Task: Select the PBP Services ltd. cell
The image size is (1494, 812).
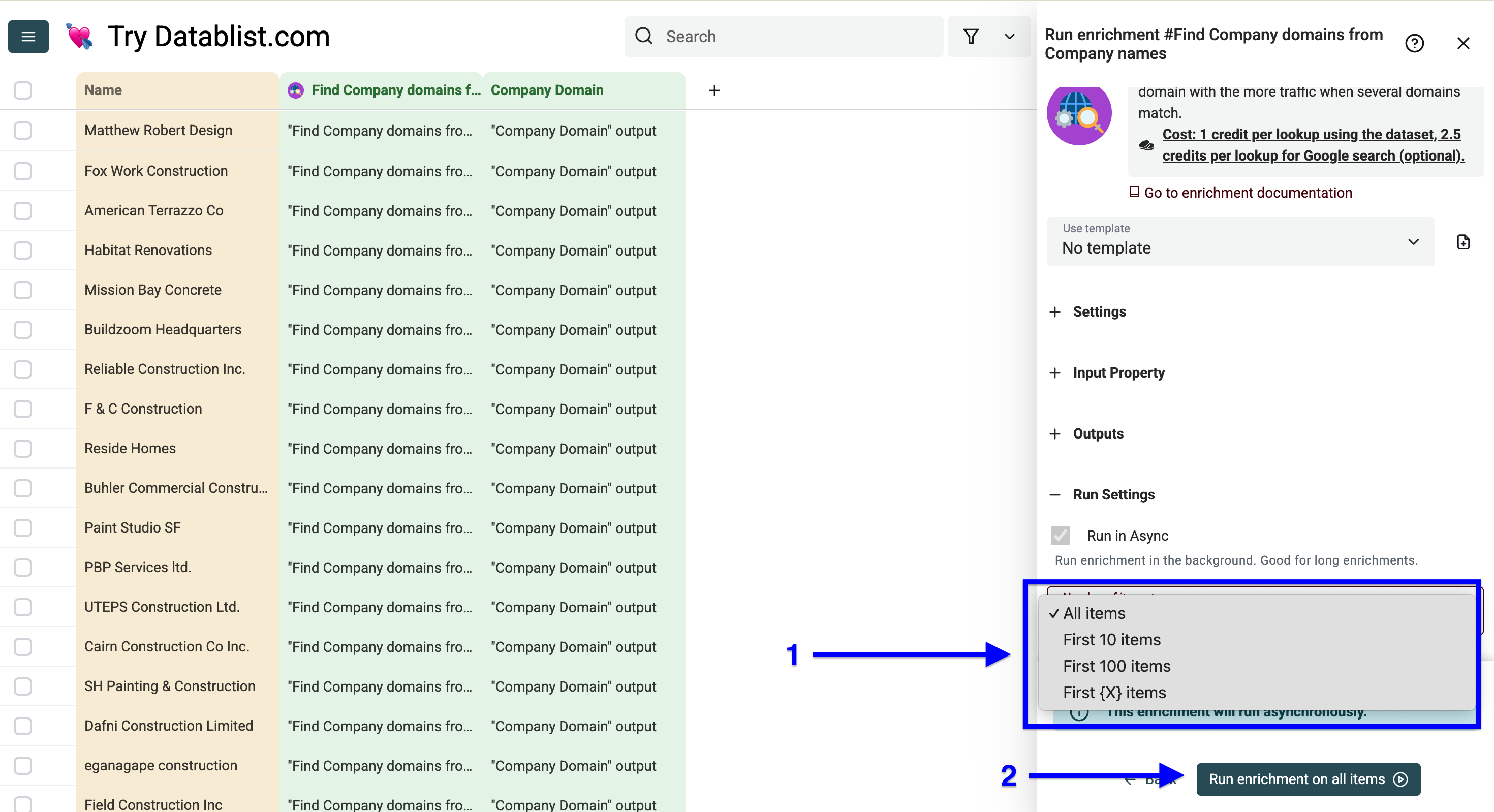Action: pos(177,567)
